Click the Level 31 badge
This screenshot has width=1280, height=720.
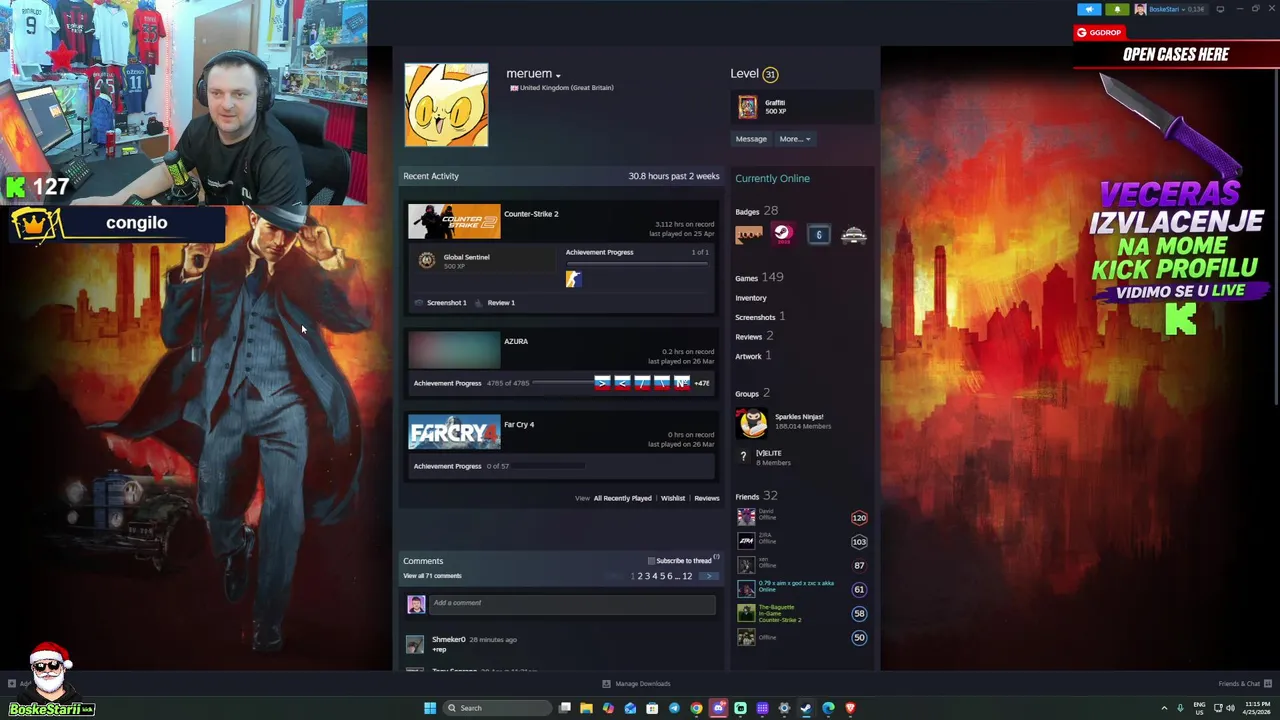point(769,74)
